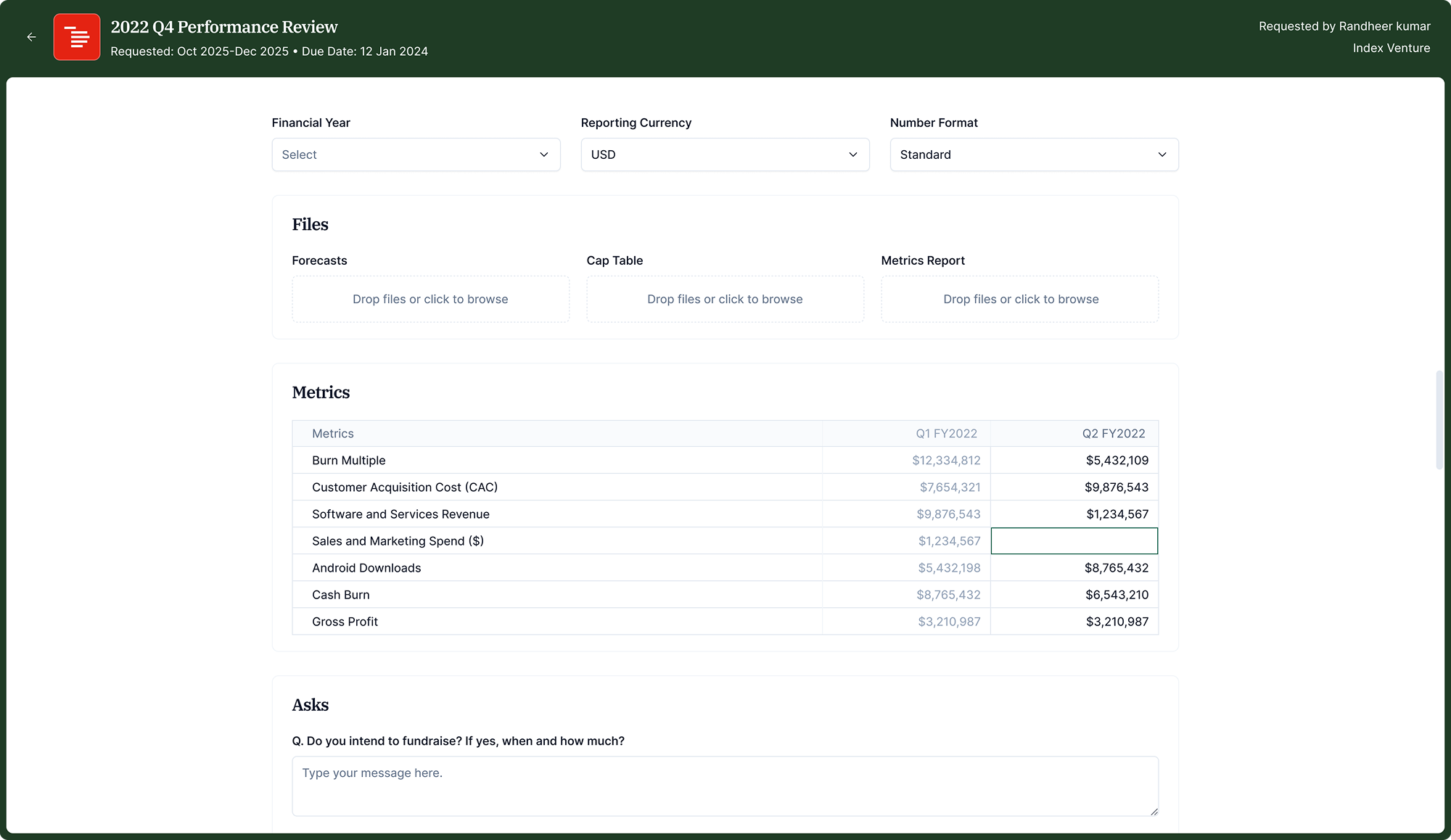Screen dimensions: 1451x840
Task: Click Sales and Marketing Spend Q1 value $1,234,567
Action: click(949, 541)
